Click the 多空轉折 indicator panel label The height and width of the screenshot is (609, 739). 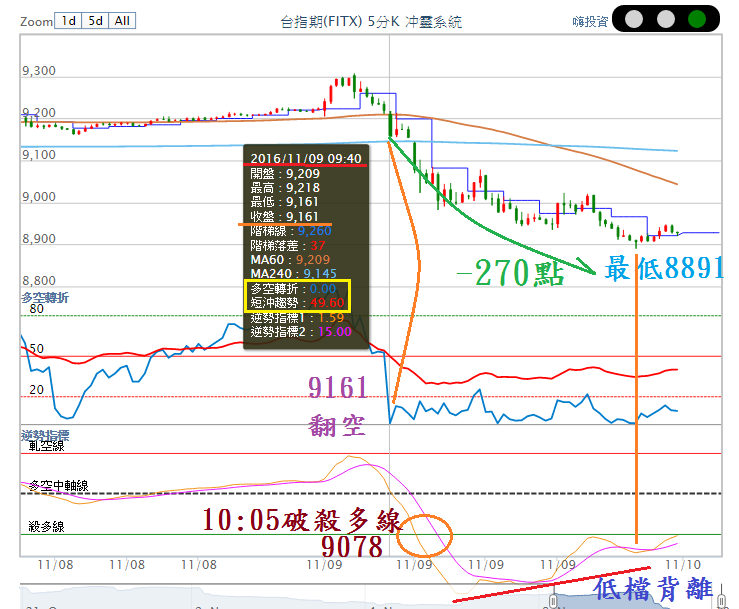(45, 298)
